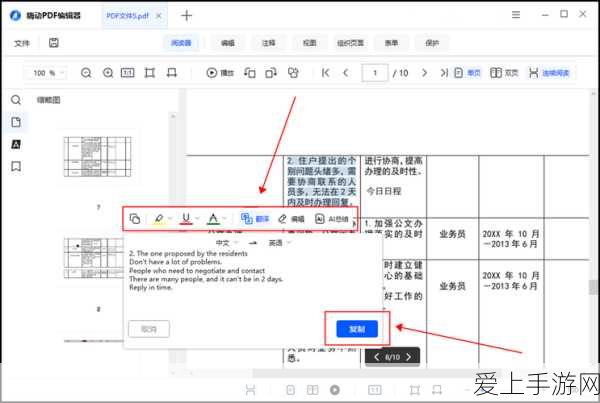This screenshot has height=403, width=600.
Task: Switch to the 注释 annotation tab
Action: tap(268, 43)
